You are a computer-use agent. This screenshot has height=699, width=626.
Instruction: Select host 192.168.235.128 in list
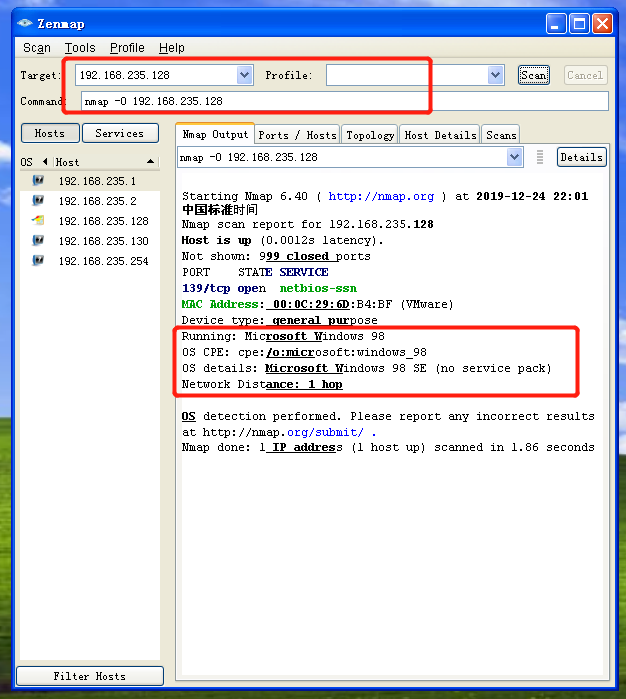(x=90, y=221)
